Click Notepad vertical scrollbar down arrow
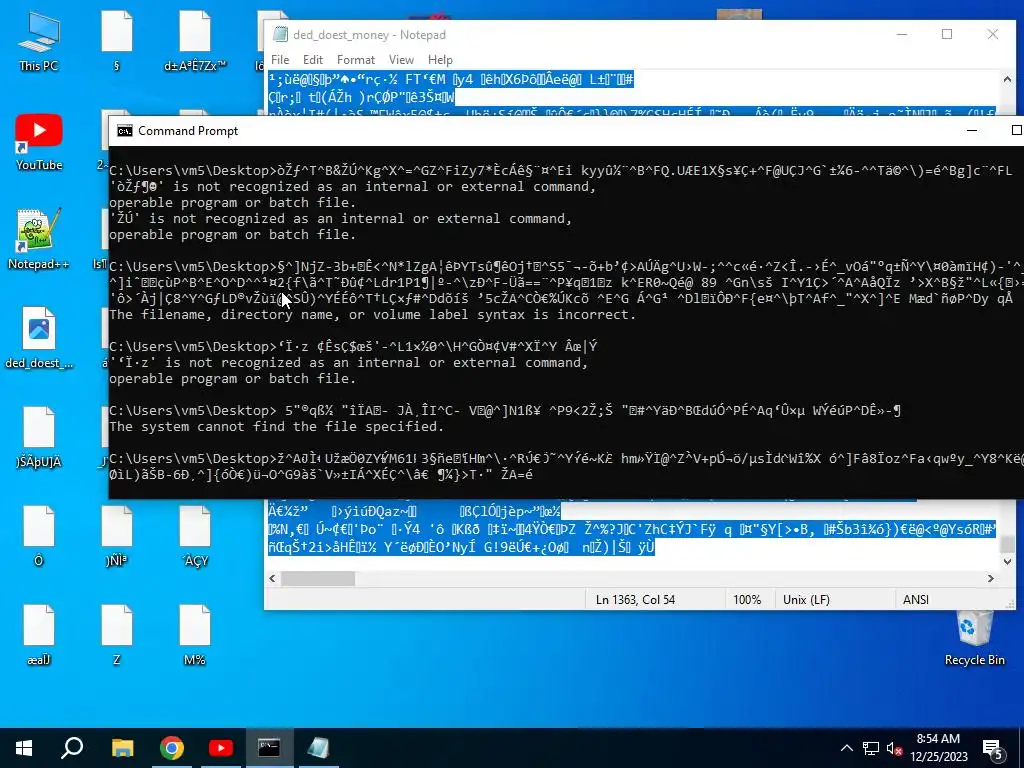The image size is (1024, 768). (1007, 561)
